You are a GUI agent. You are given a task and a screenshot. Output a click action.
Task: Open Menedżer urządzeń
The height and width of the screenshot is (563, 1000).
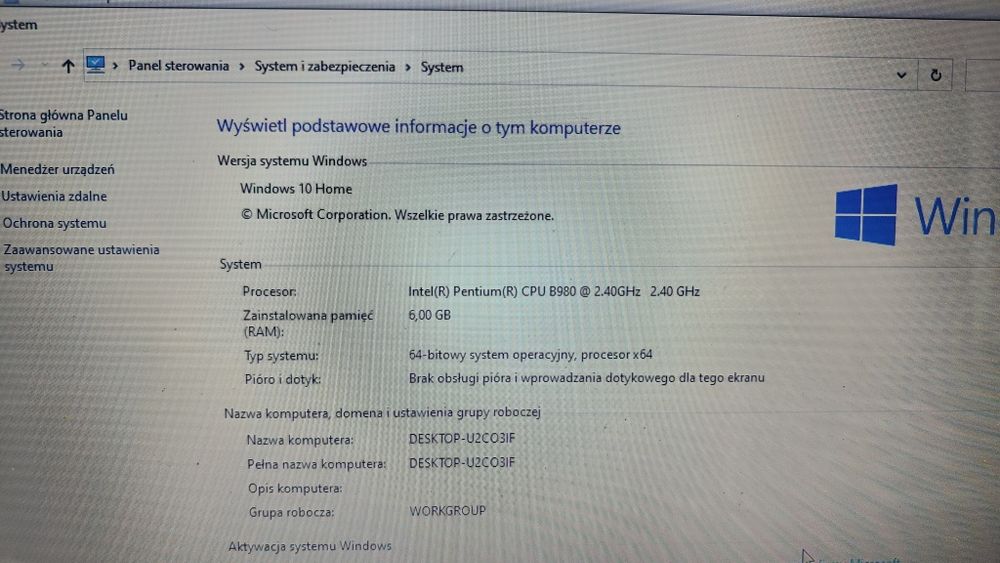(x=57, y=169)
